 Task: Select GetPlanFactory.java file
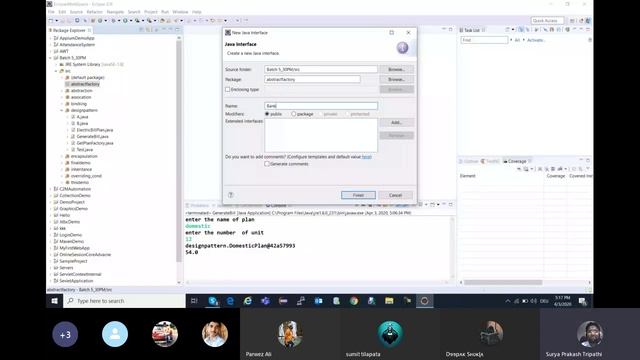click(95, 143)
